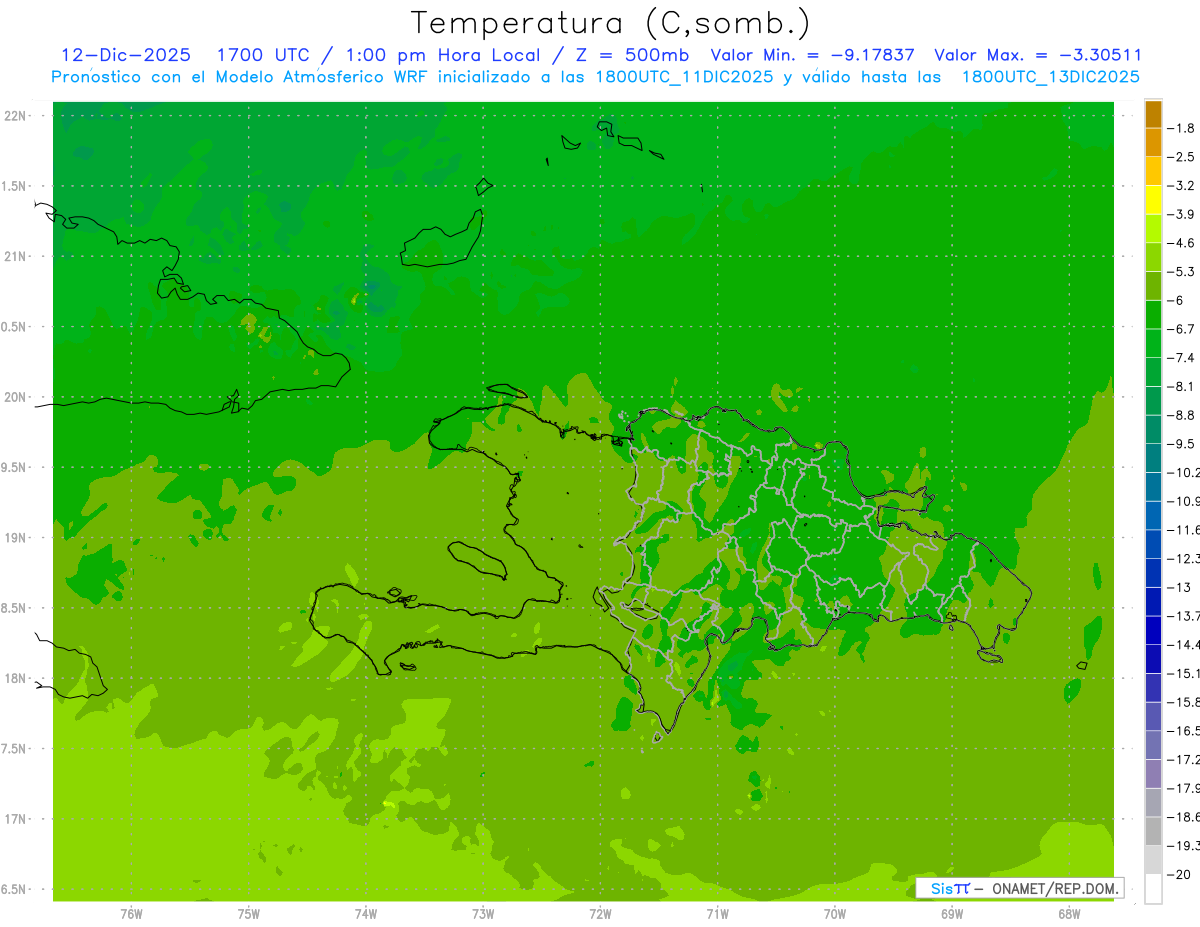Screen dimensions: 1200x927
Task: Click the "72W" longitude label
Action: pyautogui.click(x=600, y=913)
